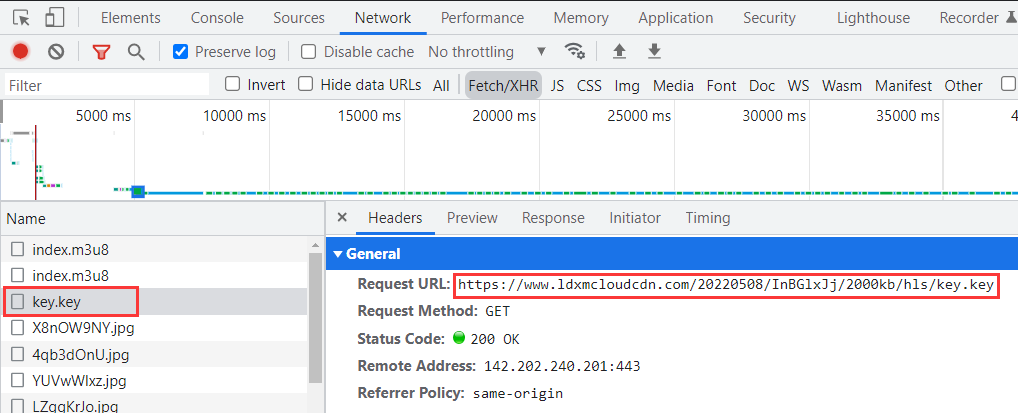Filter requests by JS type

(557, 86)
